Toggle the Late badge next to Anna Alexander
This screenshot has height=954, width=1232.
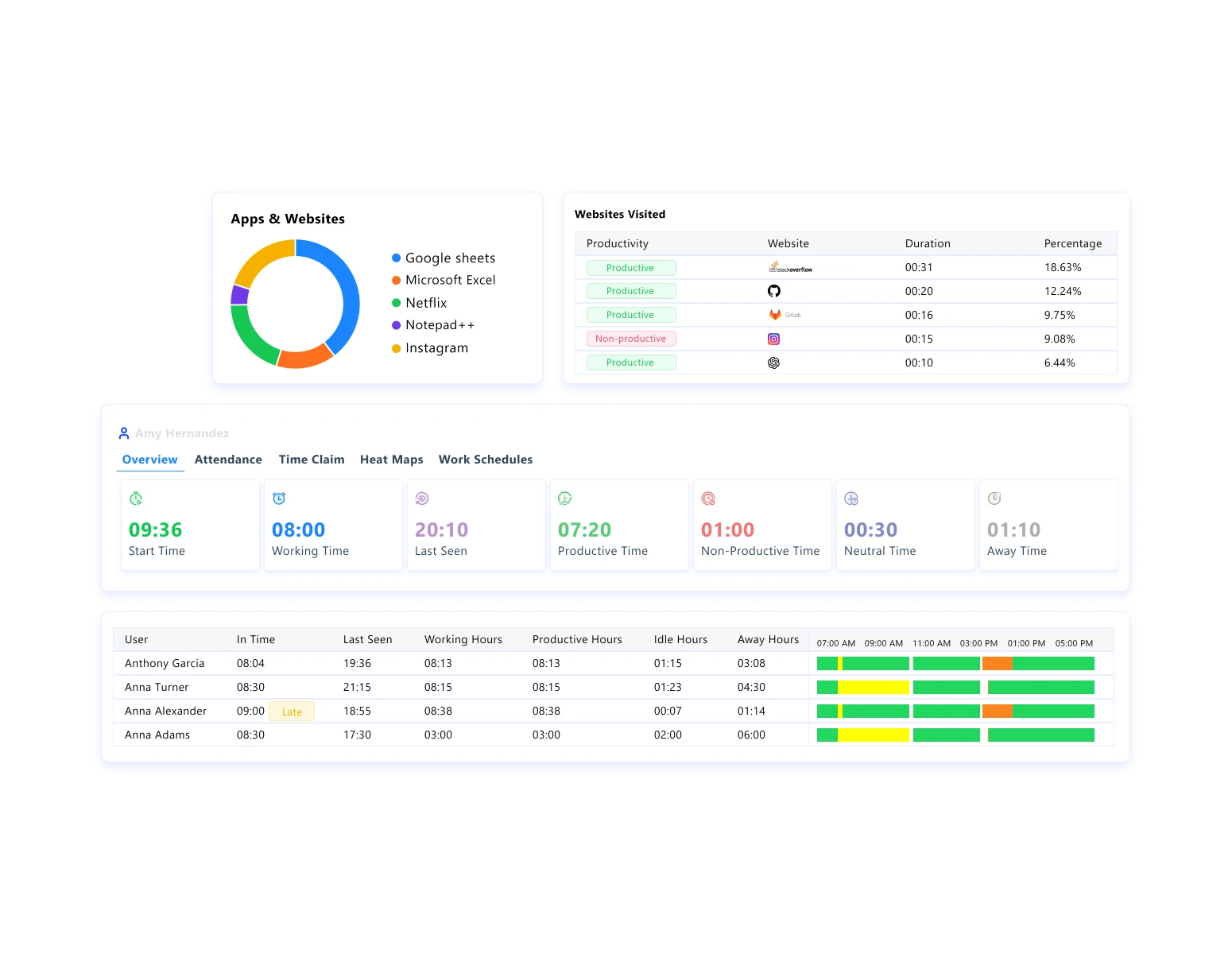292,711
